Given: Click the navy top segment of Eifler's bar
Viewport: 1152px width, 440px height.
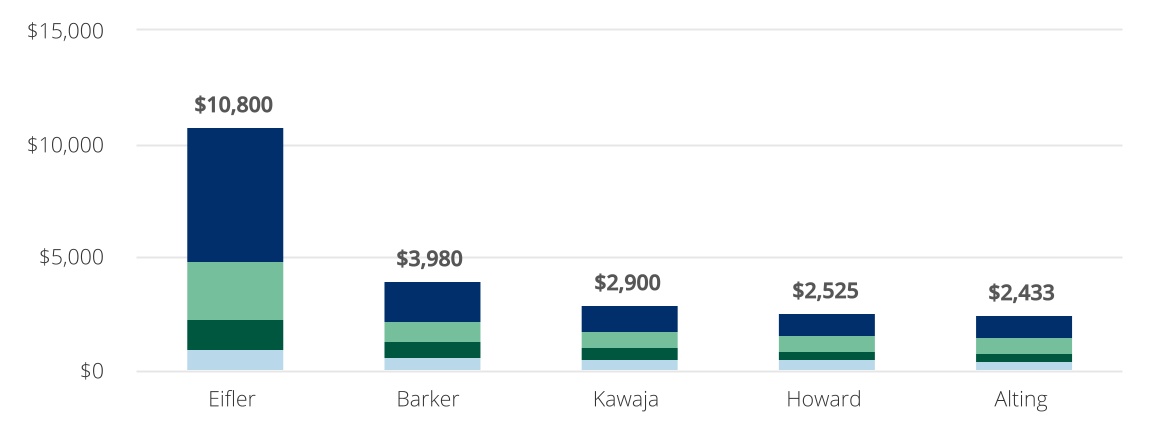Looking at the screenshot, I should [235, 195].
